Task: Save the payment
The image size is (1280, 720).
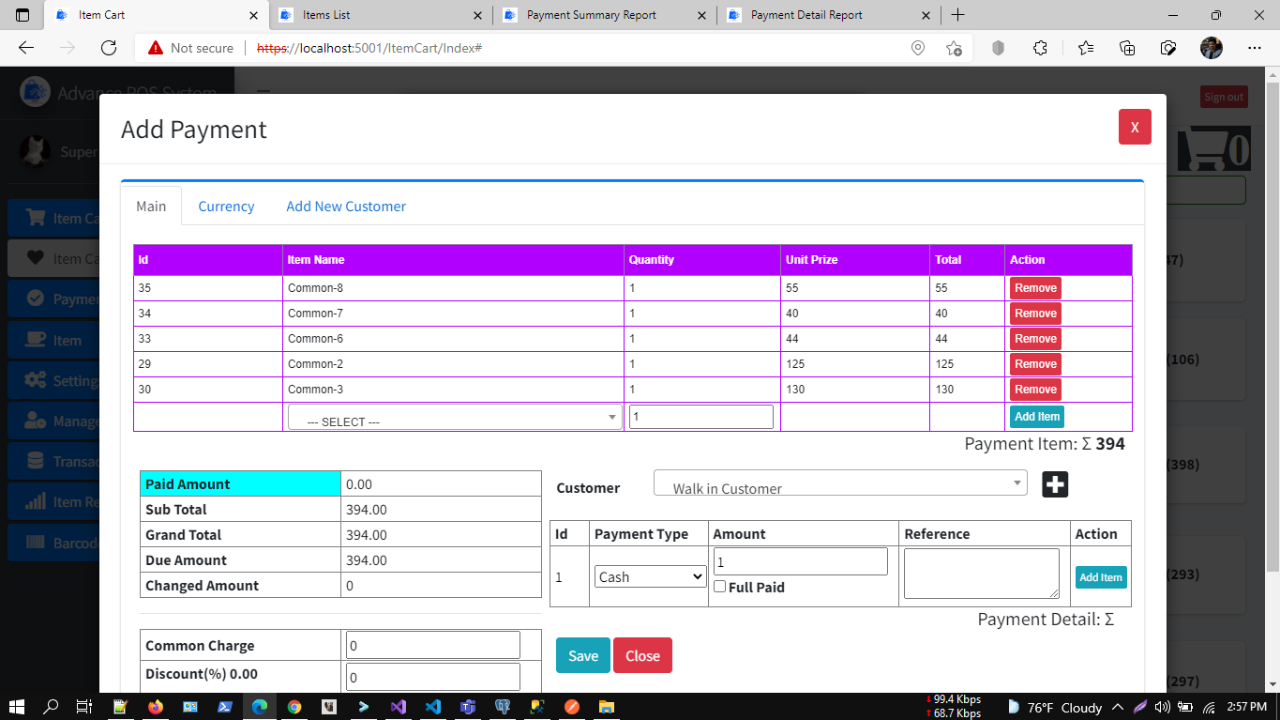Action: tap(582, 655)
